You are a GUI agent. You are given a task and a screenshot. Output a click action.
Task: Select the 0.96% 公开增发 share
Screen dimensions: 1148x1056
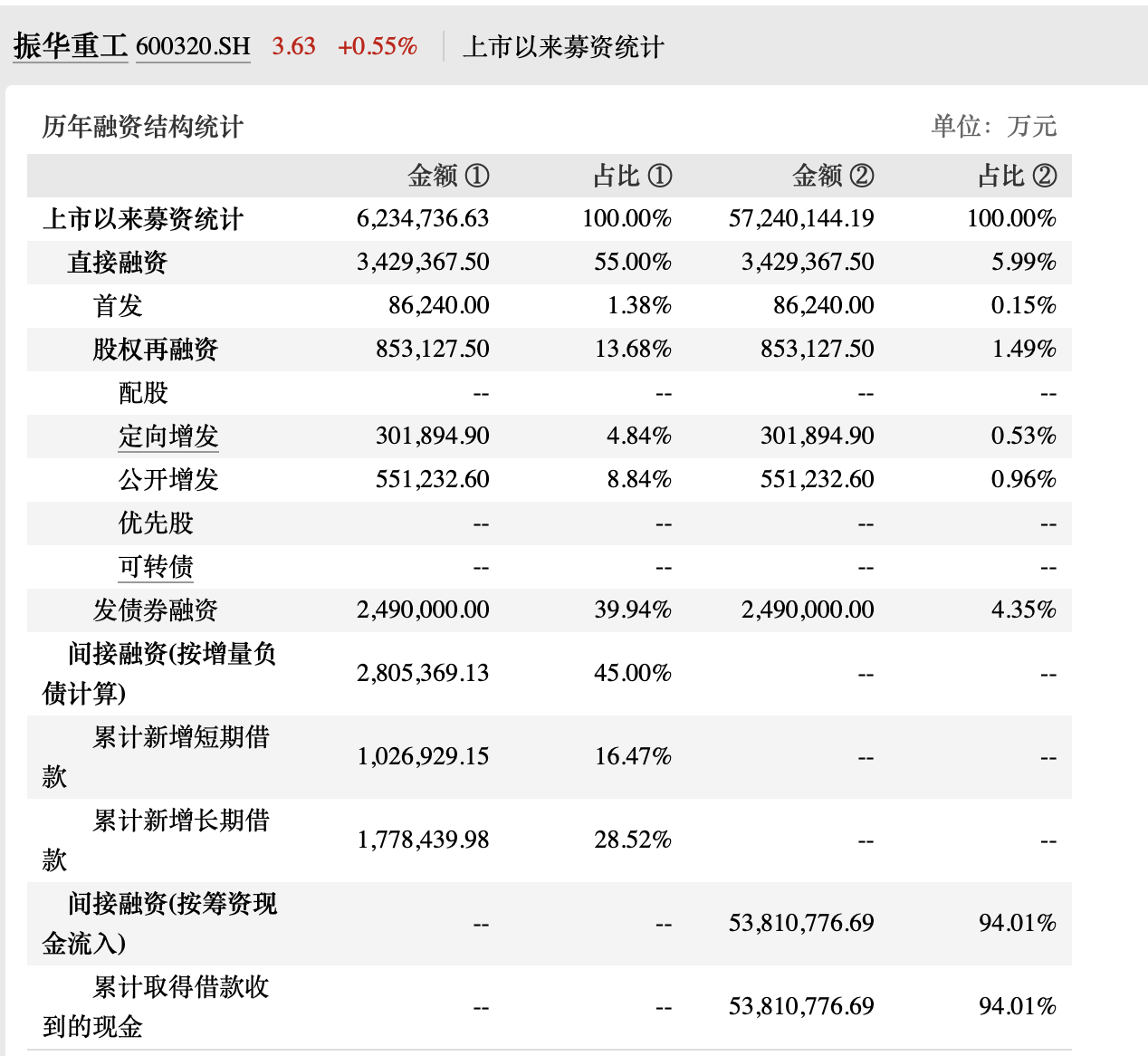(x=1024, y=479)
